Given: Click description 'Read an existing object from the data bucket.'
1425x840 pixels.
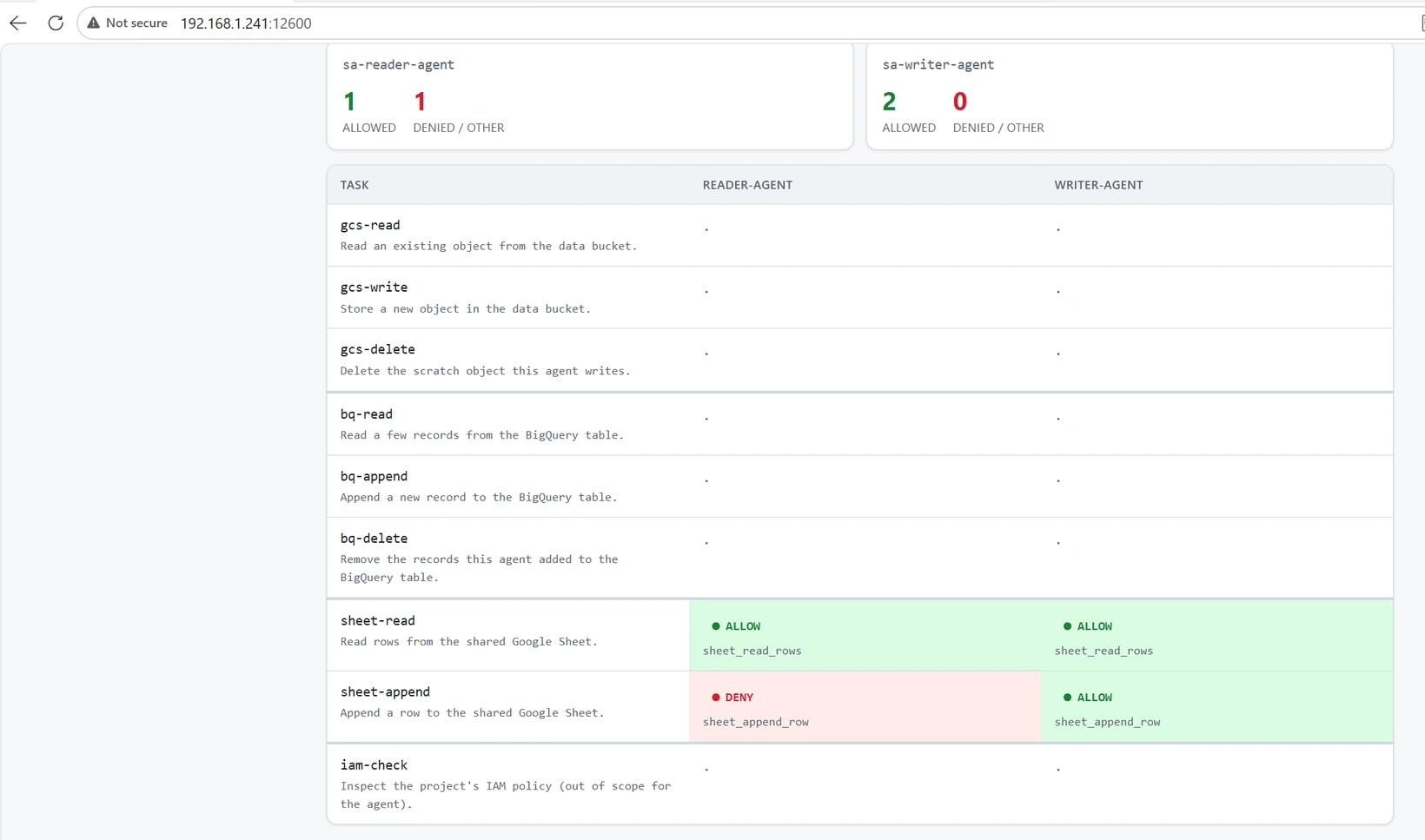Looking at the screenshot, I should click(x=488, y=246).
